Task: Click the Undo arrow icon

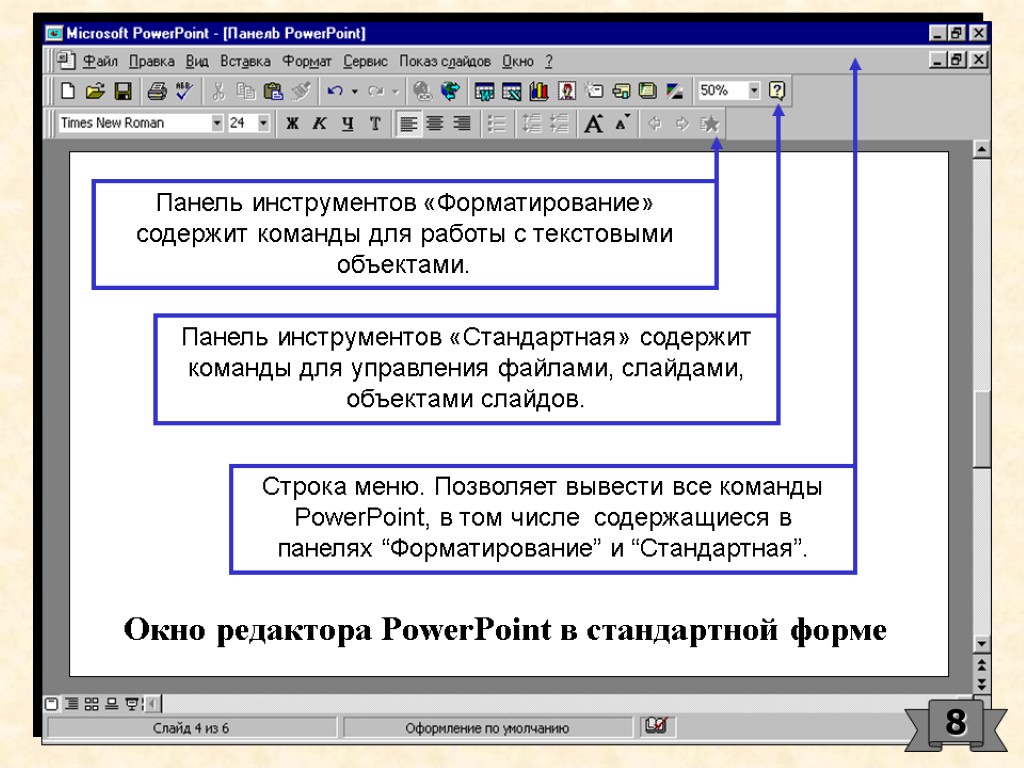Action: point(335,91)
